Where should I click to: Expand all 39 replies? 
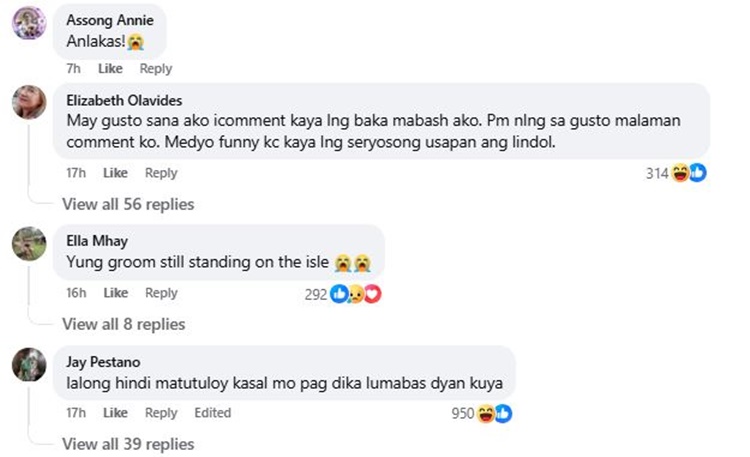[128, 444]
